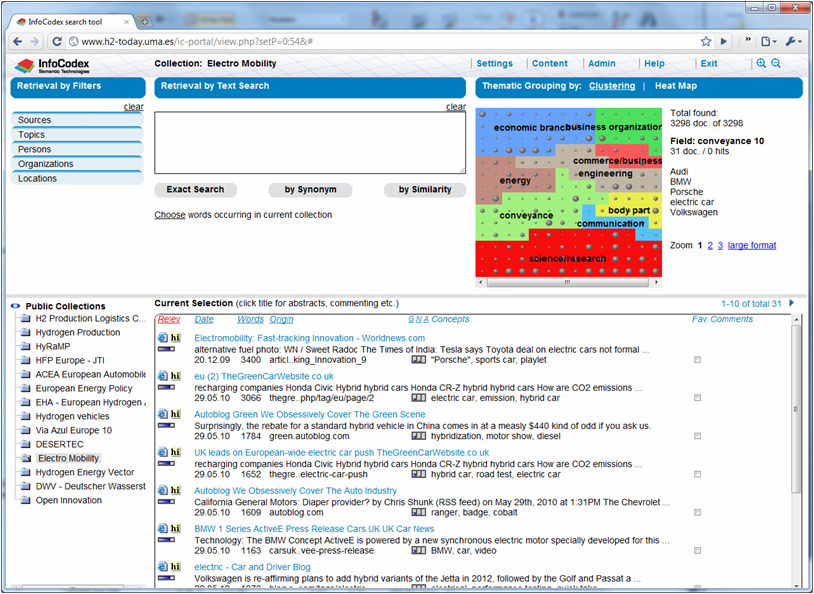Close the InfoCodex search tool browser tab
Screen dimensions: 814x594
[126, 22]
